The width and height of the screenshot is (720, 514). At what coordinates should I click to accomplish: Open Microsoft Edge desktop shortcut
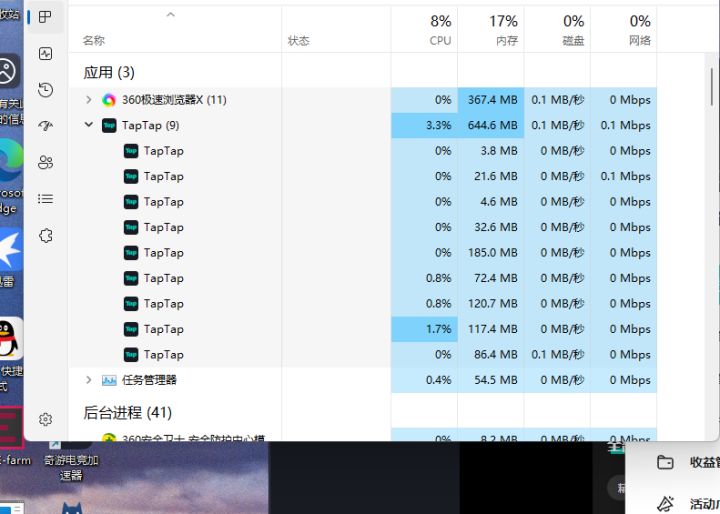(11, 177)
